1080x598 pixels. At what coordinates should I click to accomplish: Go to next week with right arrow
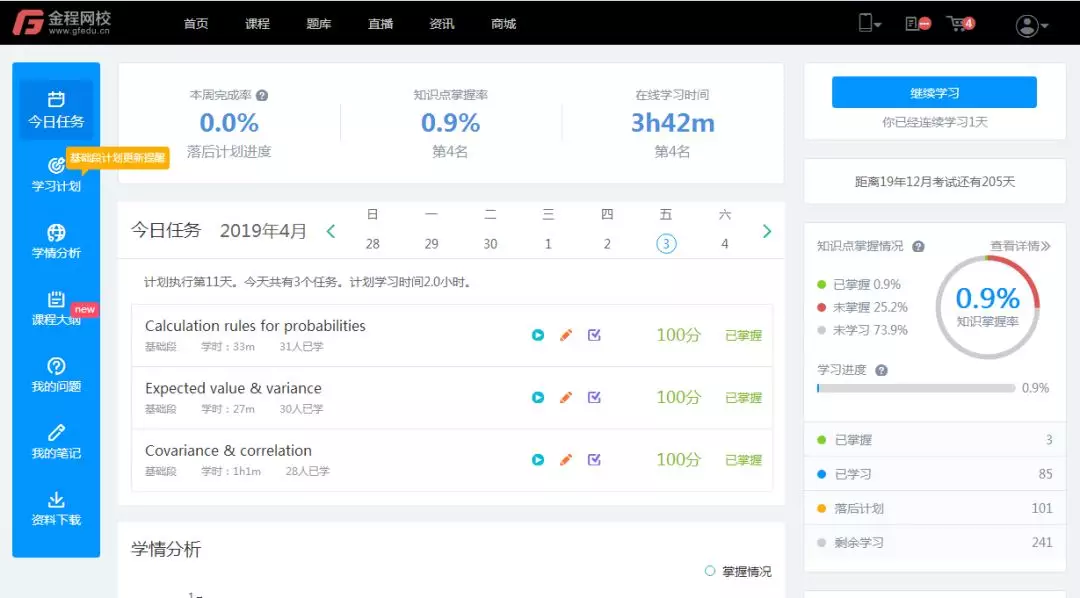(x=767, y=231)
